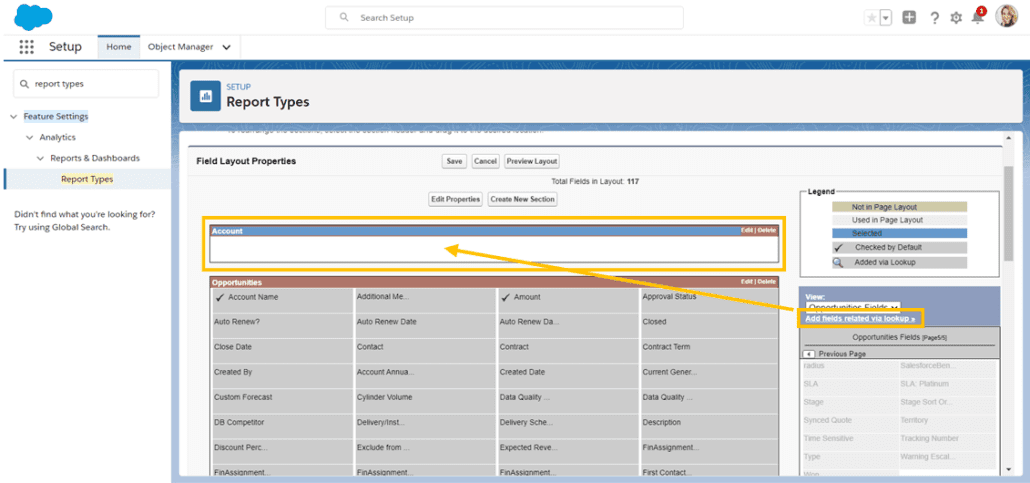
Task: Open the user profile avatar
Action: coord(1006,17)
